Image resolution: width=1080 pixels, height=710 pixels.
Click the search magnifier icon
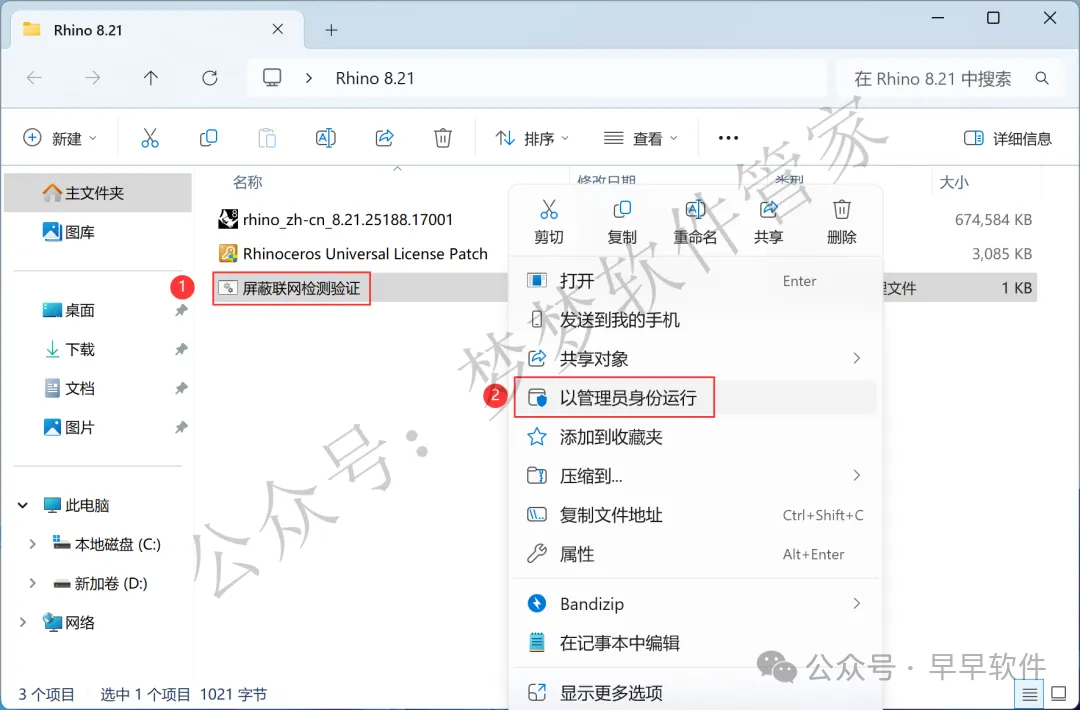tap(1042, 79)
